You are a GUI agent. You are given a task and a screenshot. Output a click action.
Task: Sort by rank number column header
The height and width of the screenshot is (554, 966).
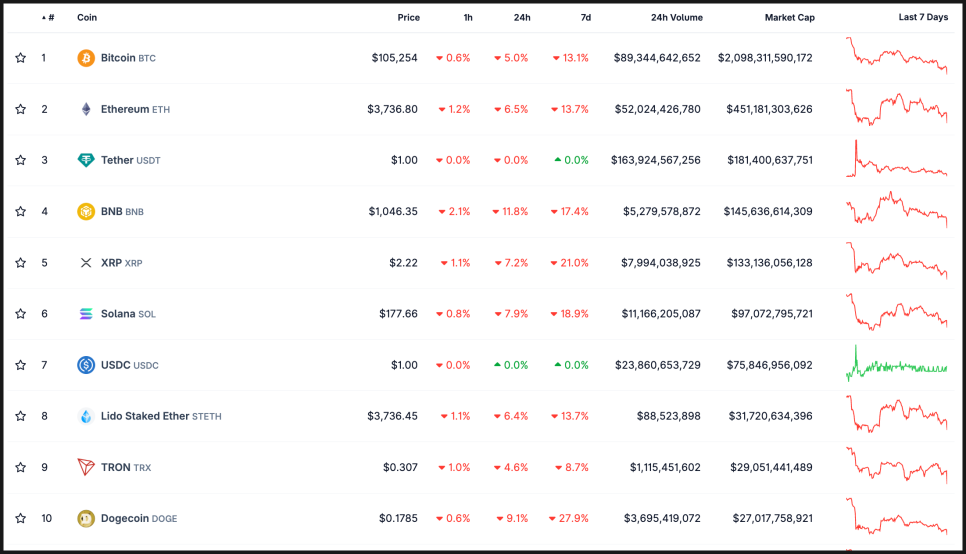coord(49,17)
